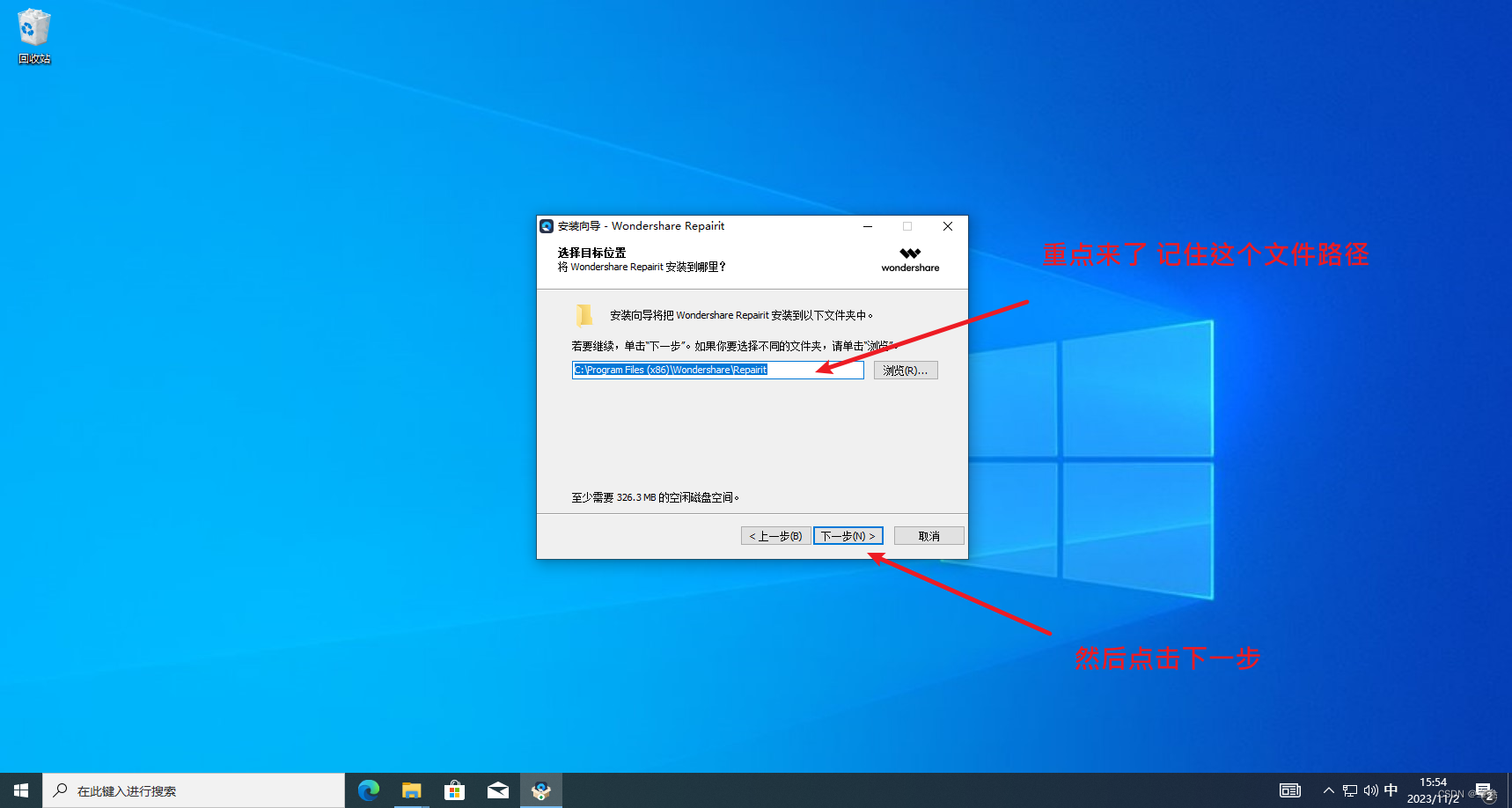Cancel setup with the 取消 button
Viewport: 1512px width, 808px height.
[928, 536]
